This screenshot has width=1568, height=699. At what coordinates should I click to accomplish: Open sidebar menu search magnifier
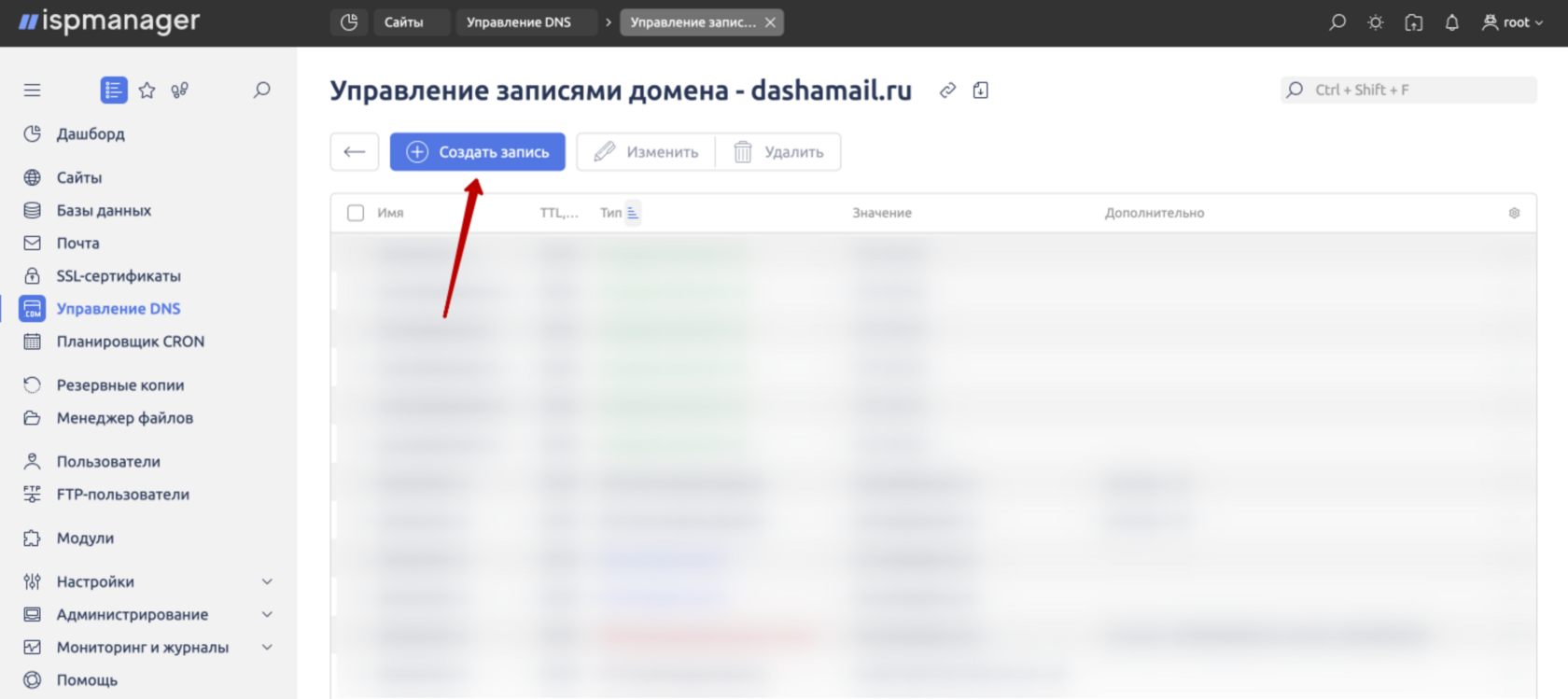pos(262,91)
